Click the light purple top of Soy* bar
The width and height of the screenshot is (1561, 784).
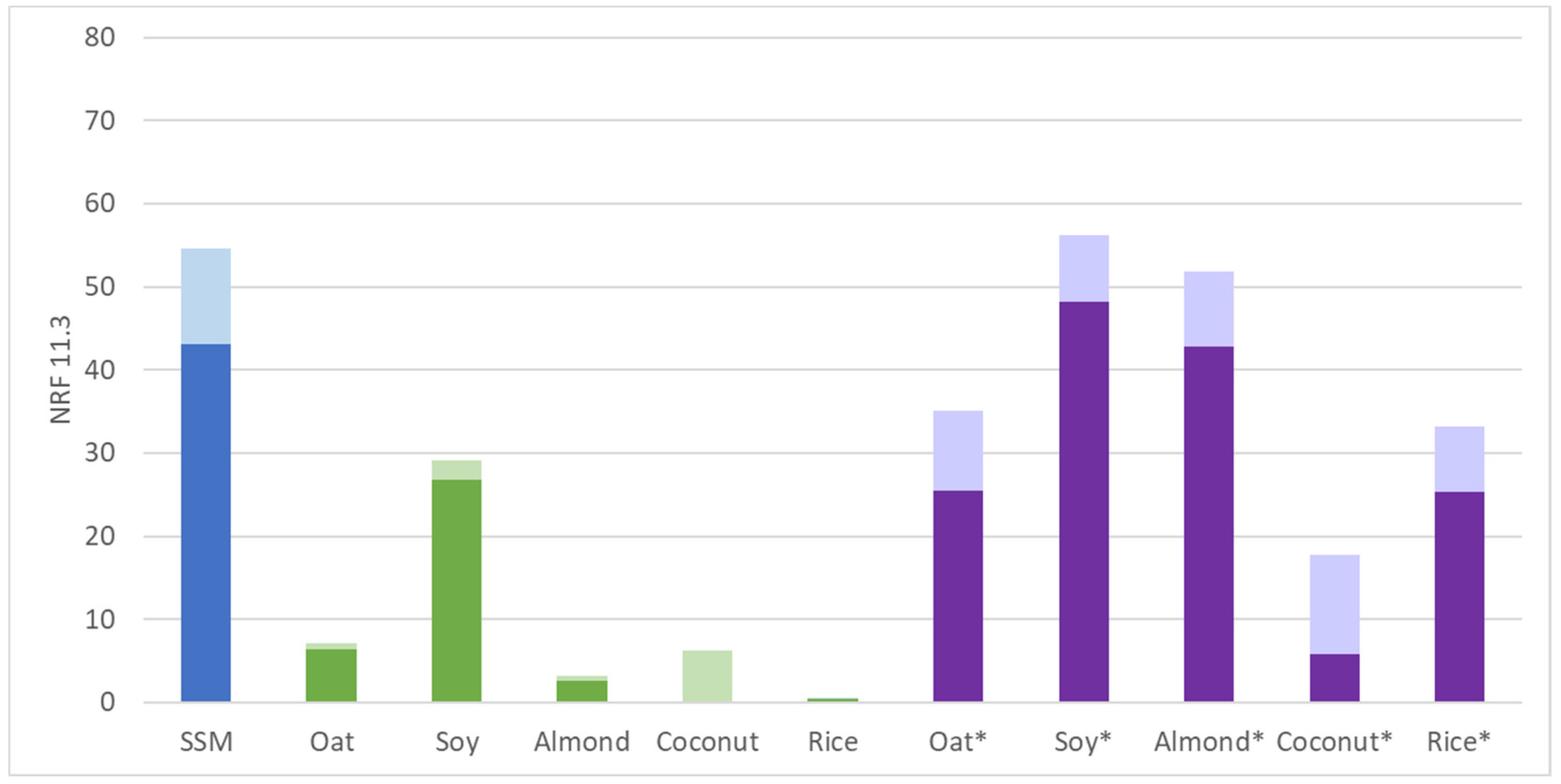[x=1083, y=268]
